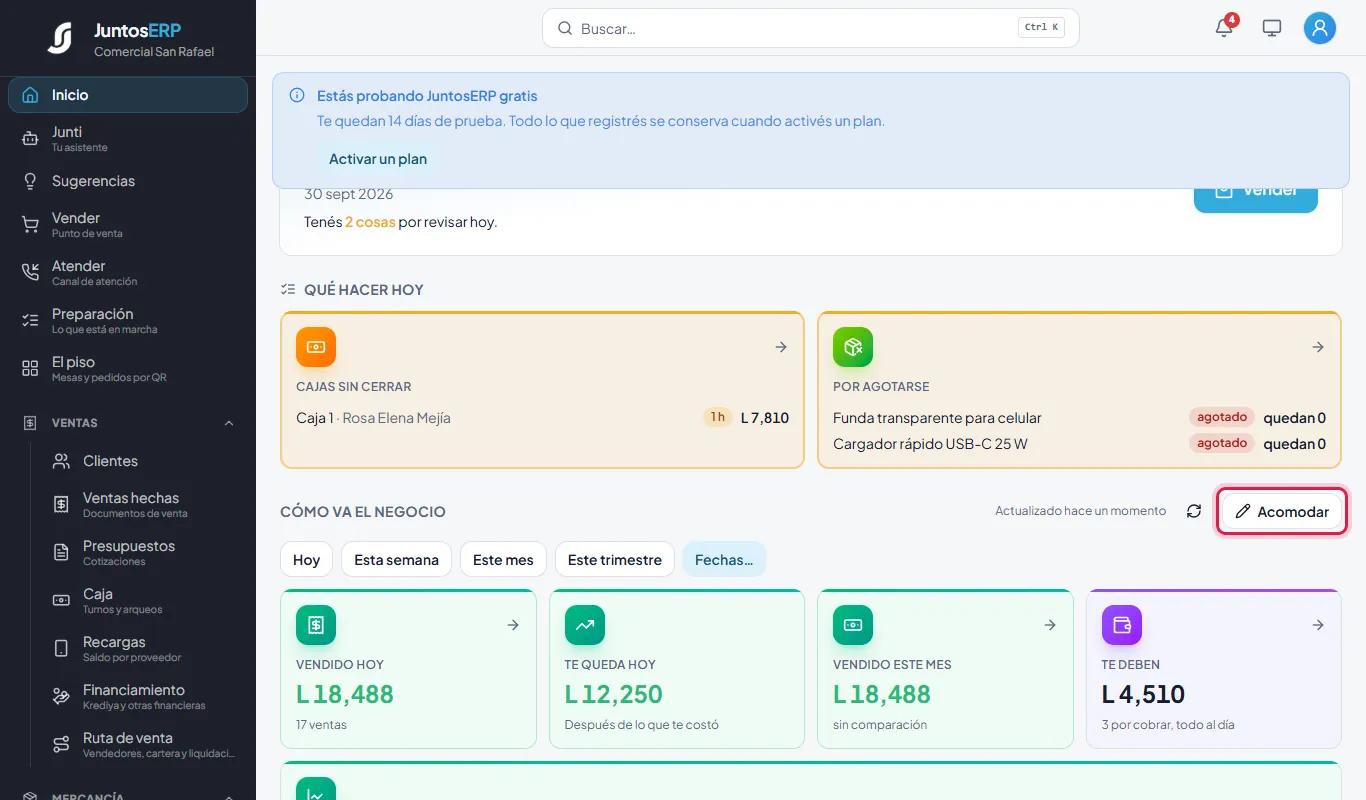
Task: Open arrow on Vendido hoy card
Action: pos(513,625)
